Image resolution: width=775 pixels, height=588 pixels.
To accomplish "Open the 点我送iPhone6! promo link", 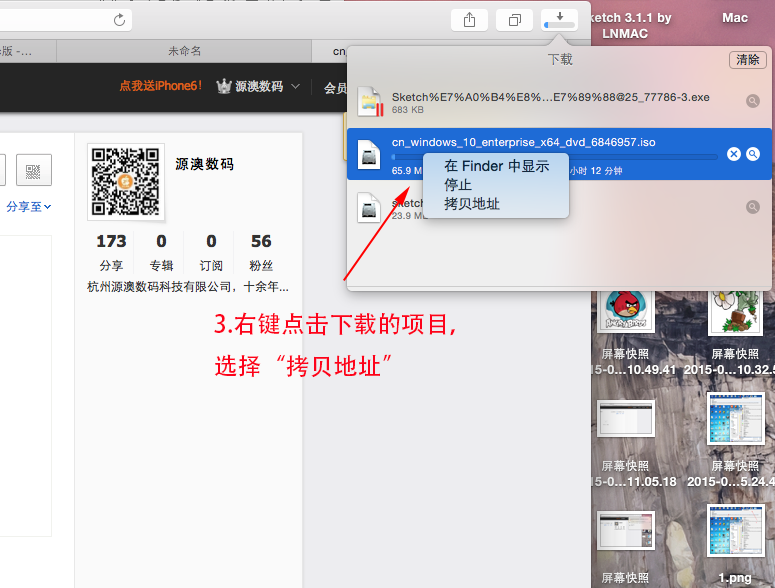I will (161, 86).
